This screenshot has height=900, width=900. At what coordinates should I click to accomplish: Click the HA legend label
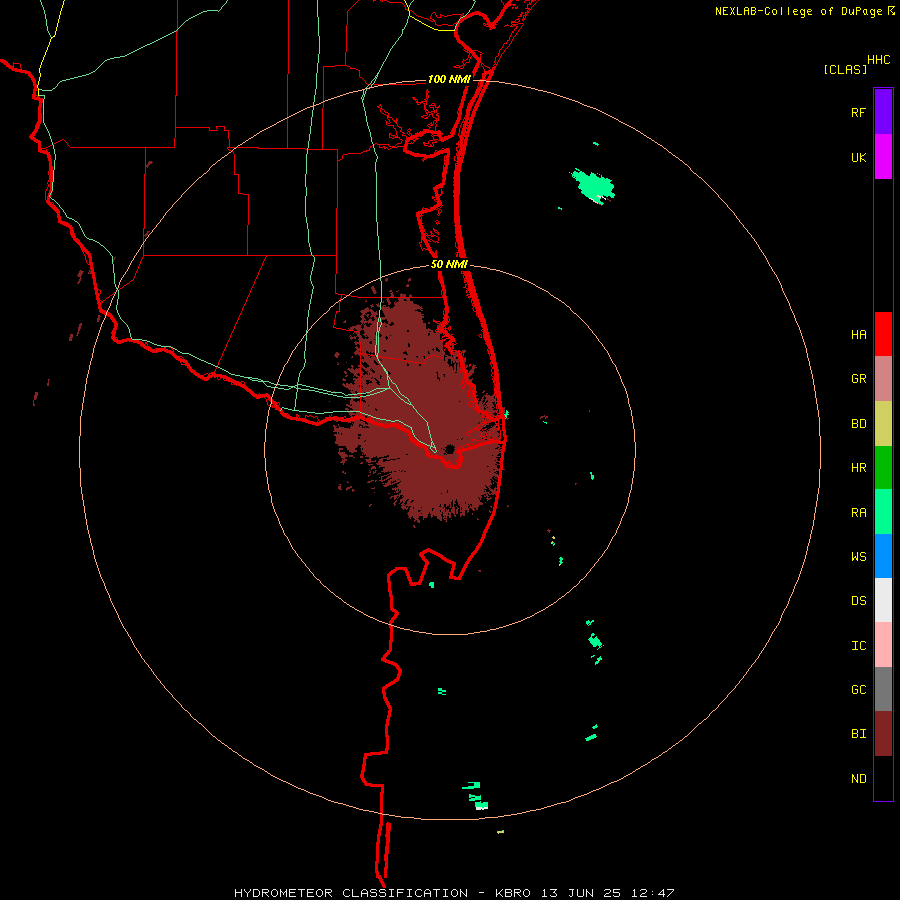(858, 334)
